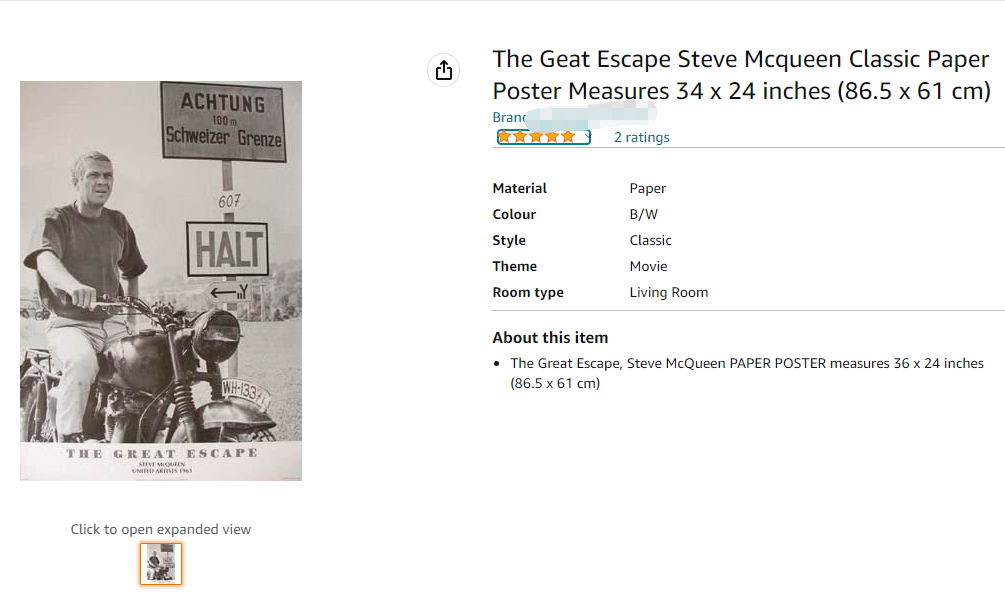Click the HALT sign in poster image
The image size is (1005, 603).
227,249
